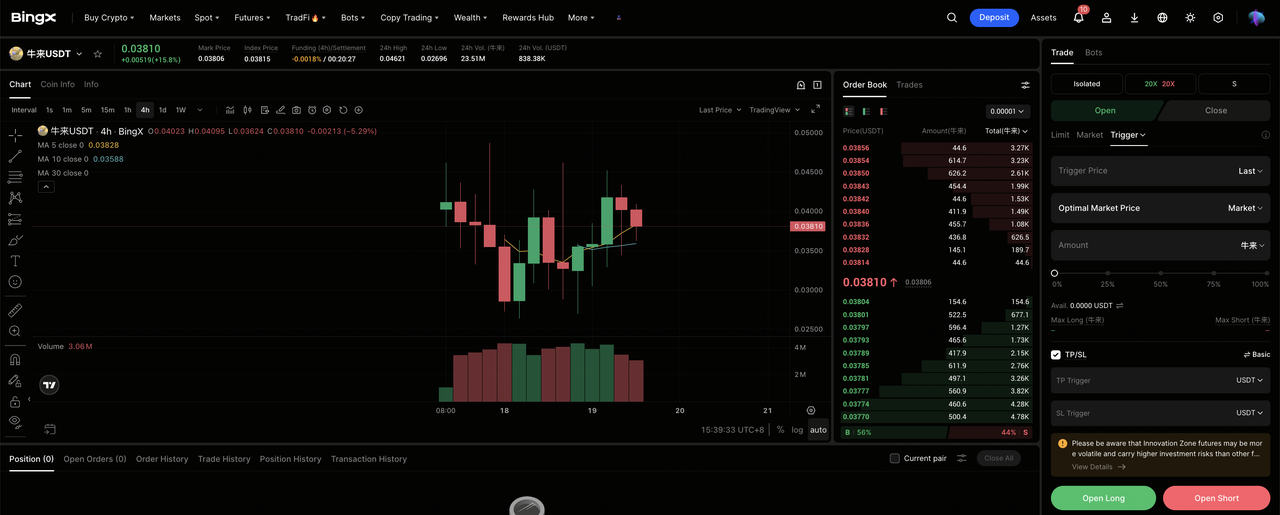Open the search magnifier in header
Image resolution: width=1280 pixels, height=515 pixels.
(x=952, y=18)
